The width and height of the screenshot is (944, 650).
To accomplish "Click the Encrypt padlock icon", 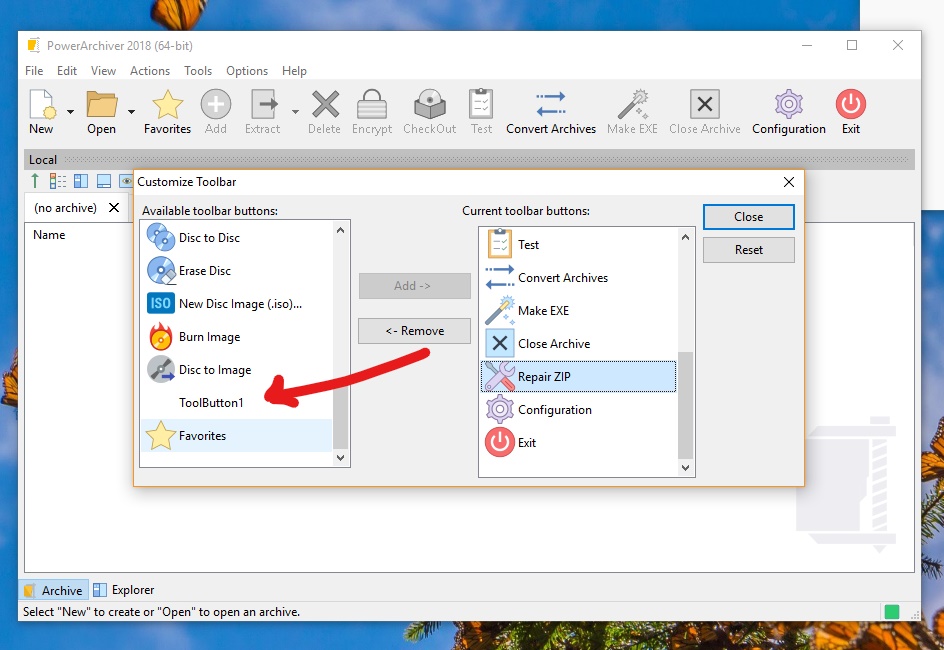I will 371,105.
